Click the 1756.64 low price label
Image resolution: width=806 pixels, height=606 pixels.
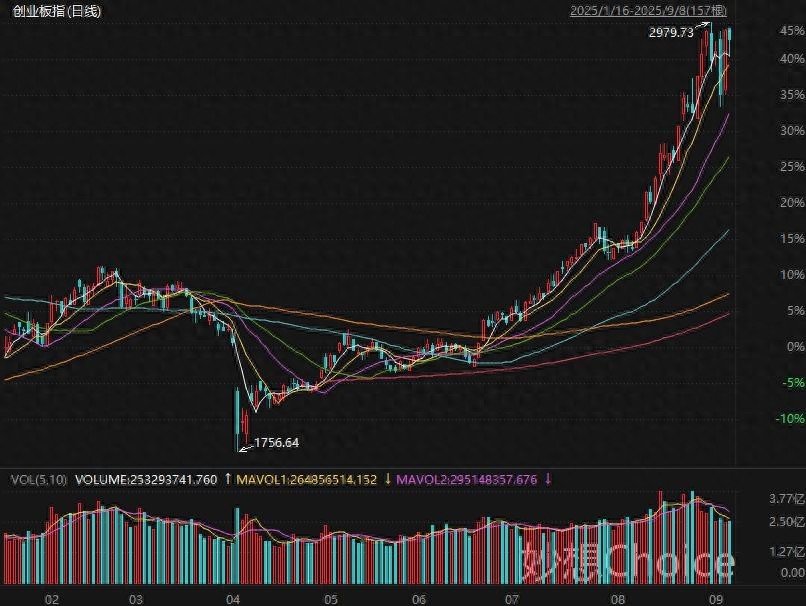pos(277,443)
